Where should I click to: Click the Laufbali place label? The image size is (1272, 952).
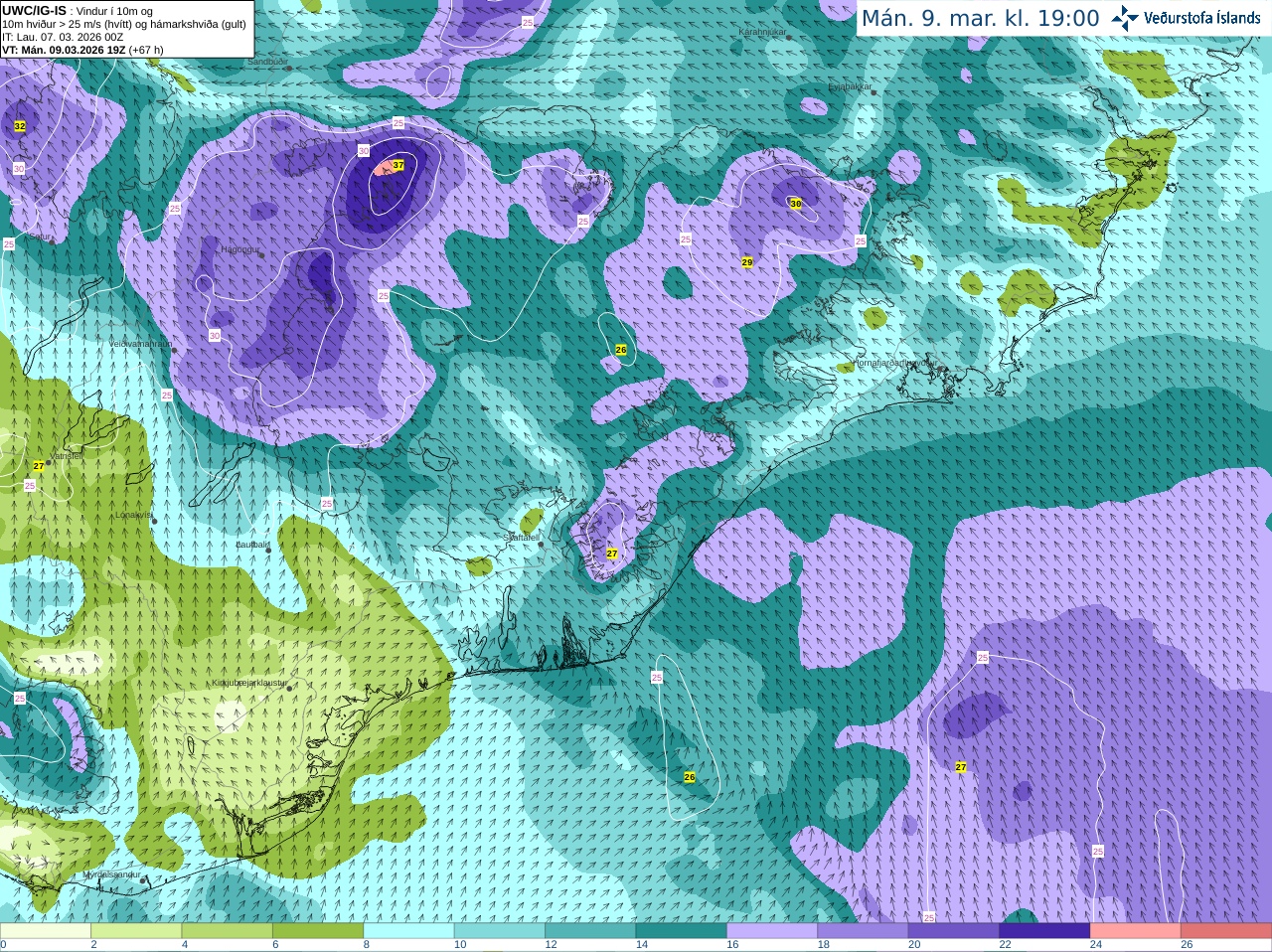251,545
